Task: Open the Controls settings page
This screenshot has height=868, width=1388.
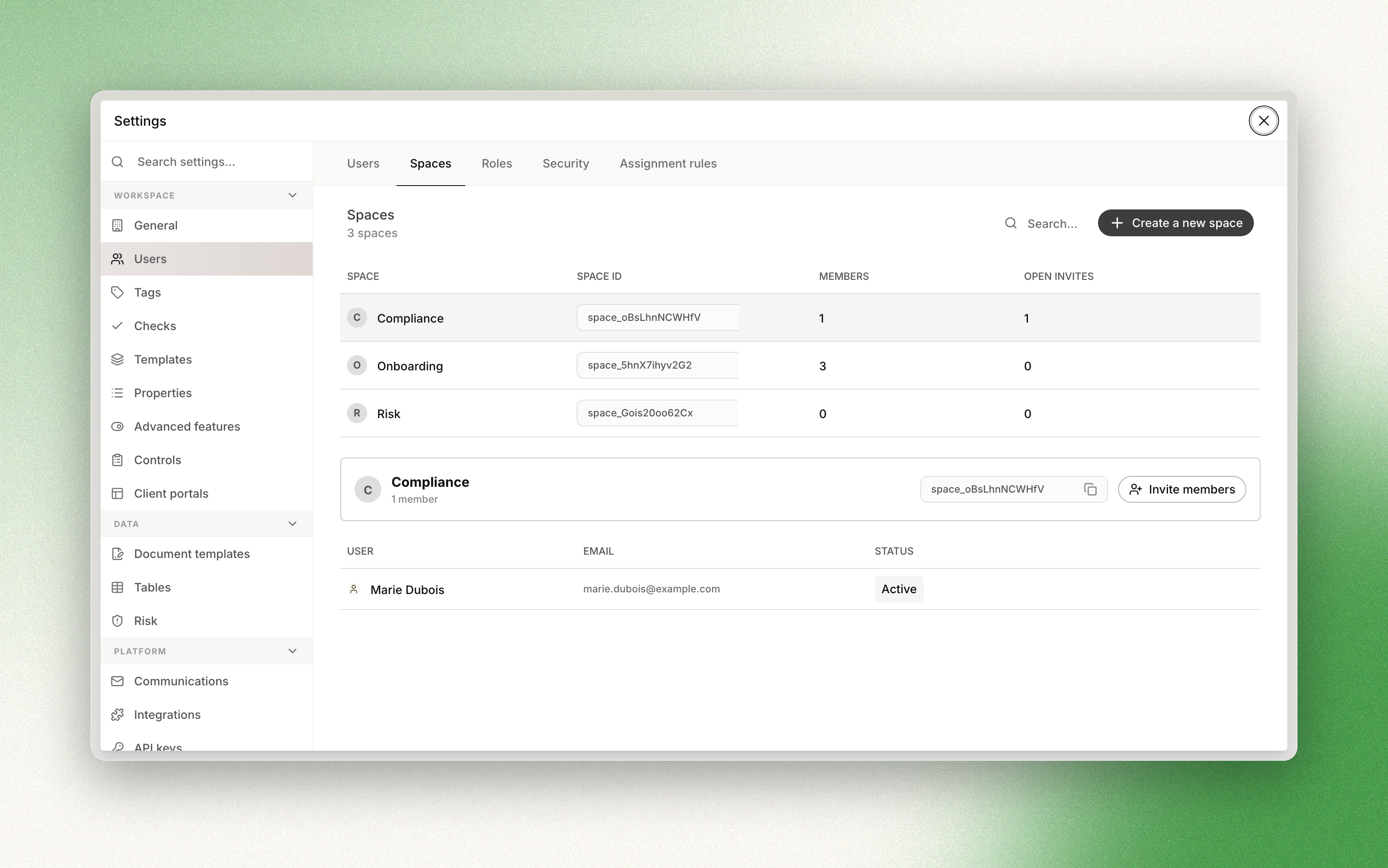Action: coord(206,460)
